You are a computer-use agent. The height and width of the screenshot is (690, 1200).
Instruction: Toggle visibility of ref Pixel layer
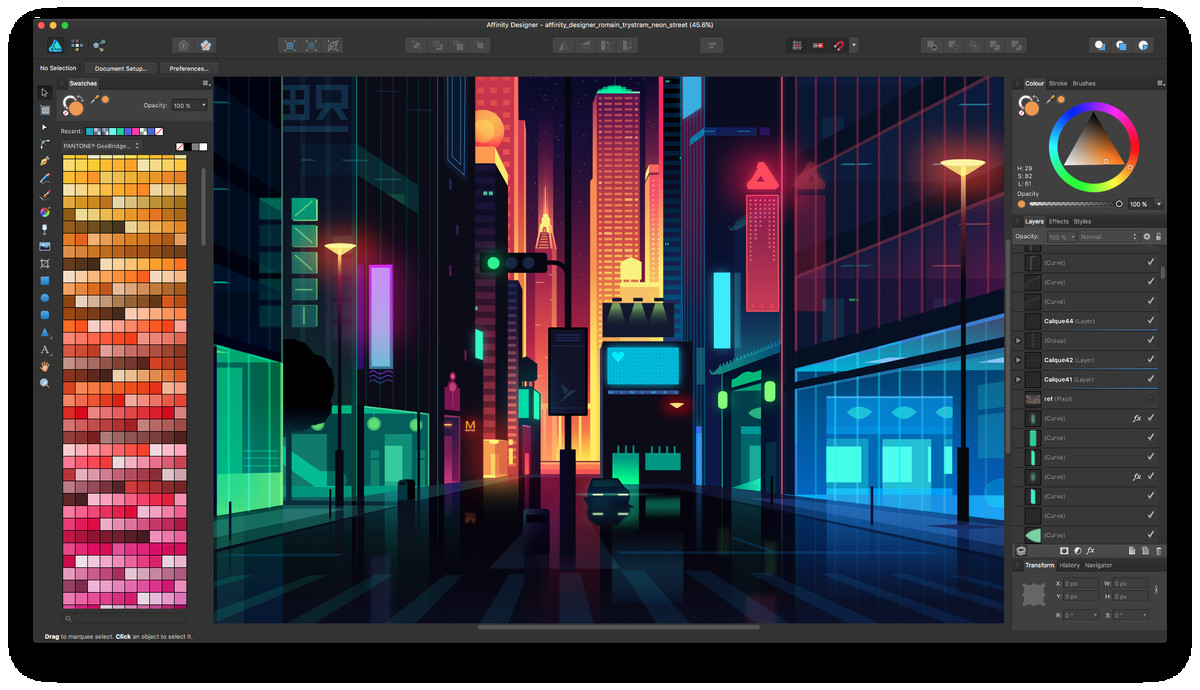(1151, 399)
